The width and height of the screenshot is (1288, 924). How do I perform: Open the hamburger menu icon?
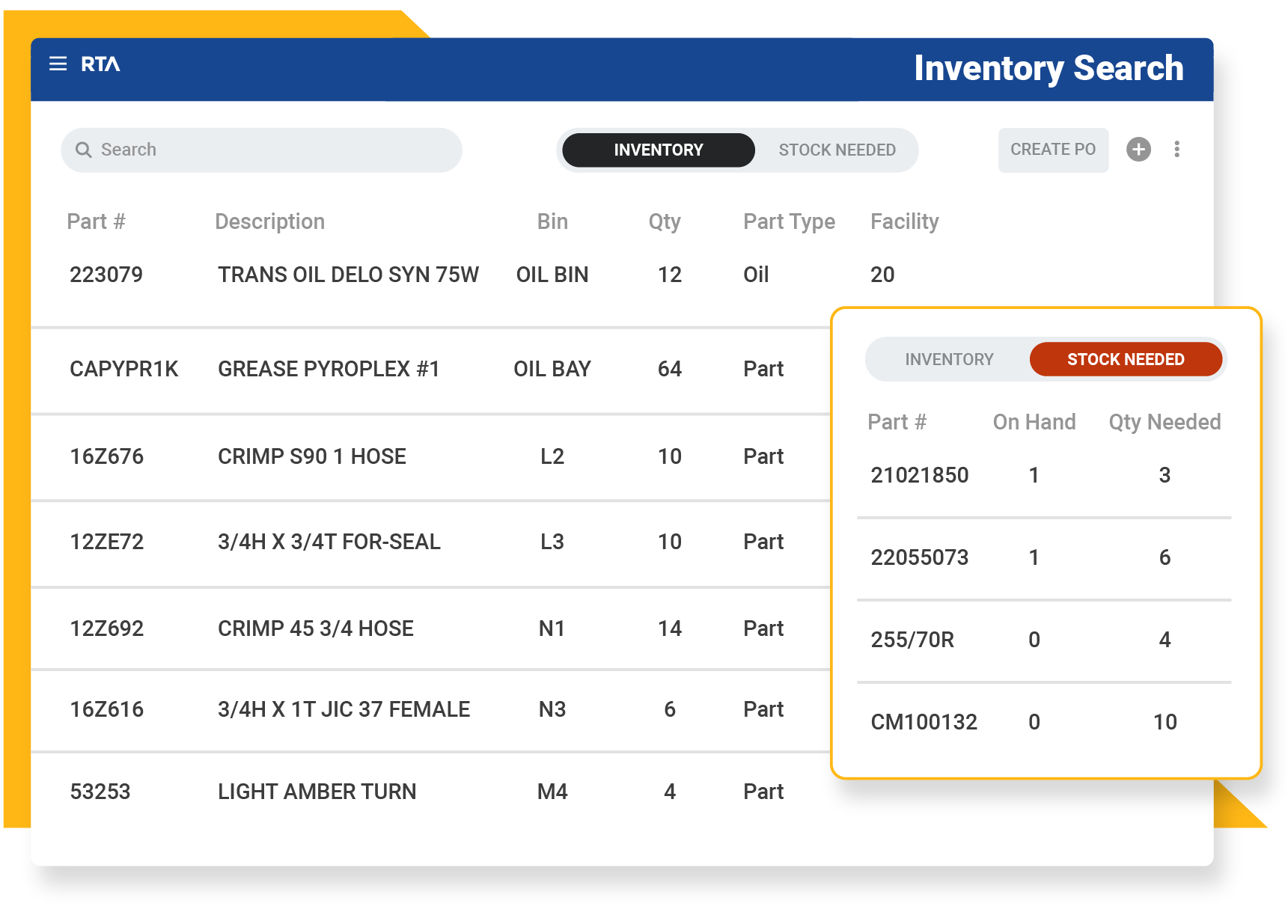pyautogui.click(x=58, y=64)
